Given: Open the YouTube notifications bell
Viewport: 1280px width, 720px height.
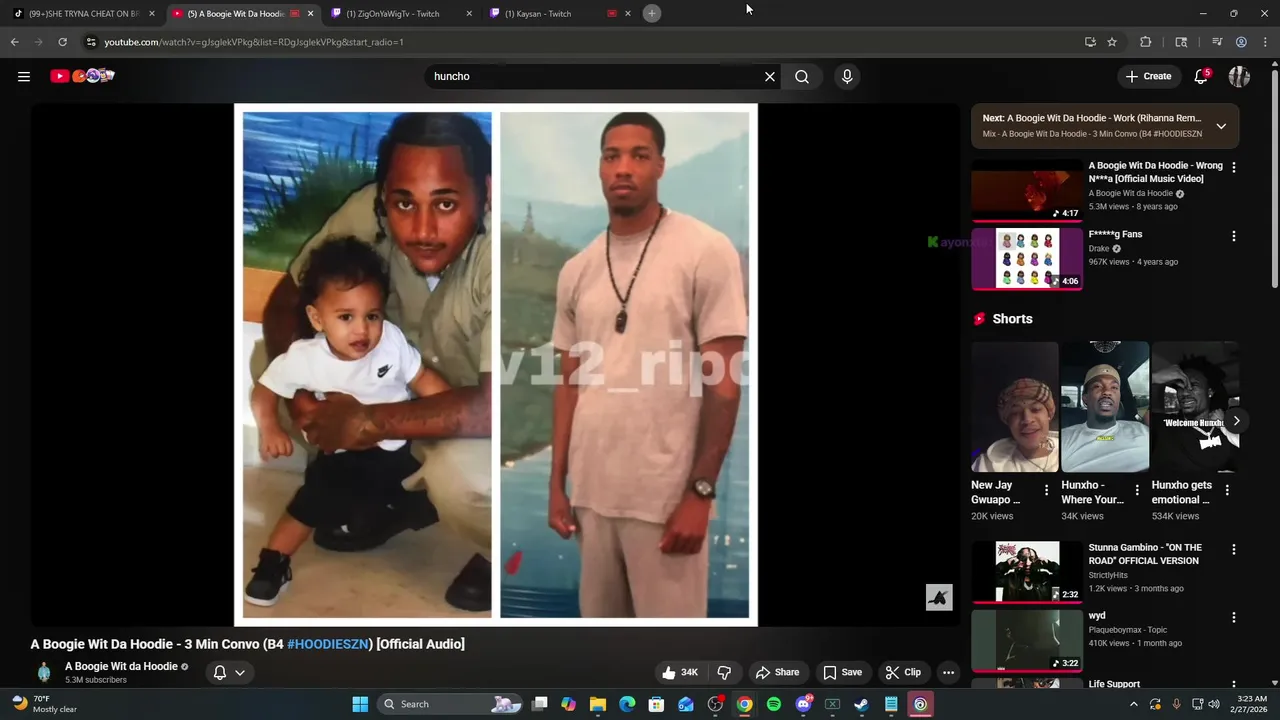Looking at the screenshot, I should tap(1201, 76).
